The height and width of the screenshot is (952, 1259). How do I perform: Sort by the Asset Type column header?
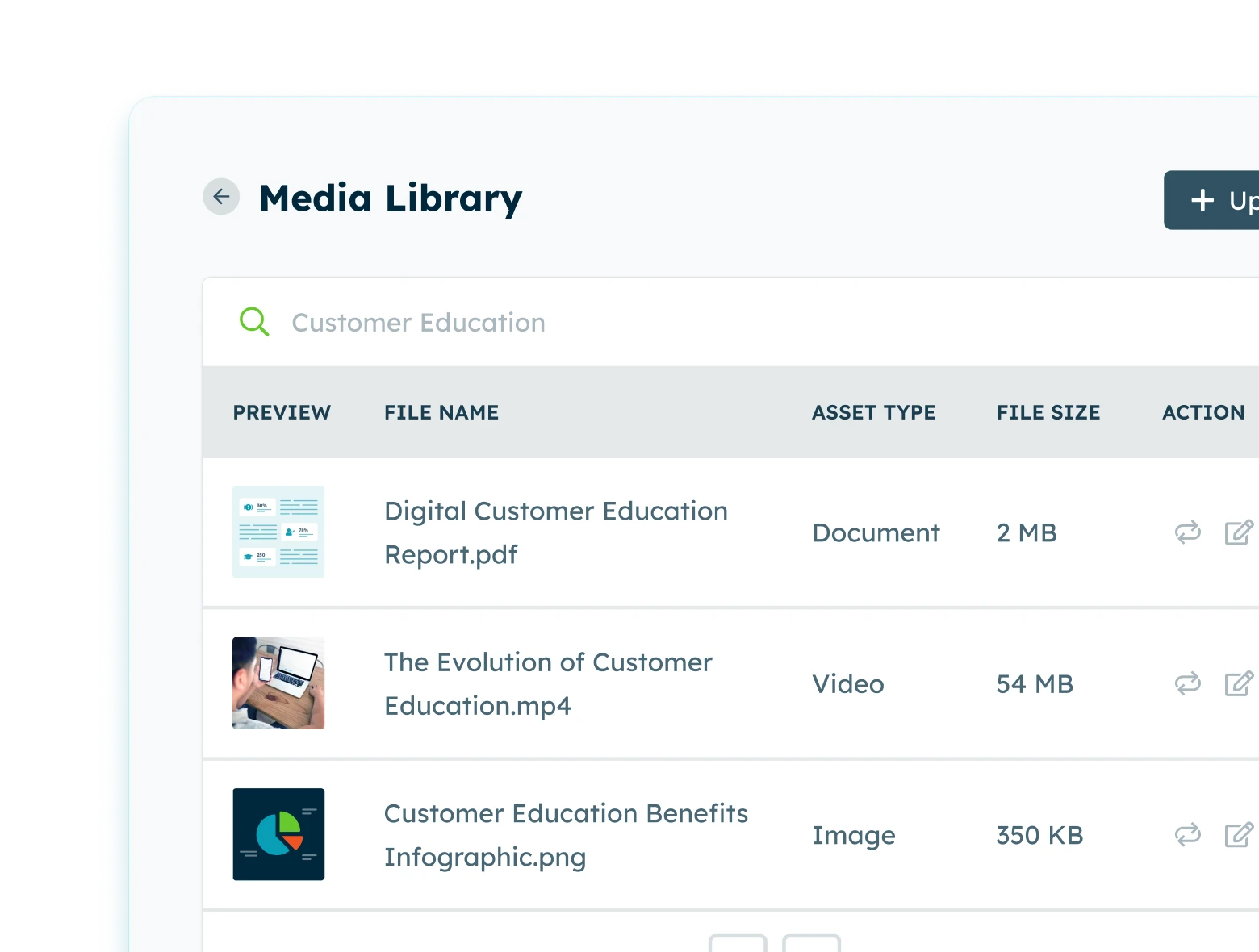(873, 412)
